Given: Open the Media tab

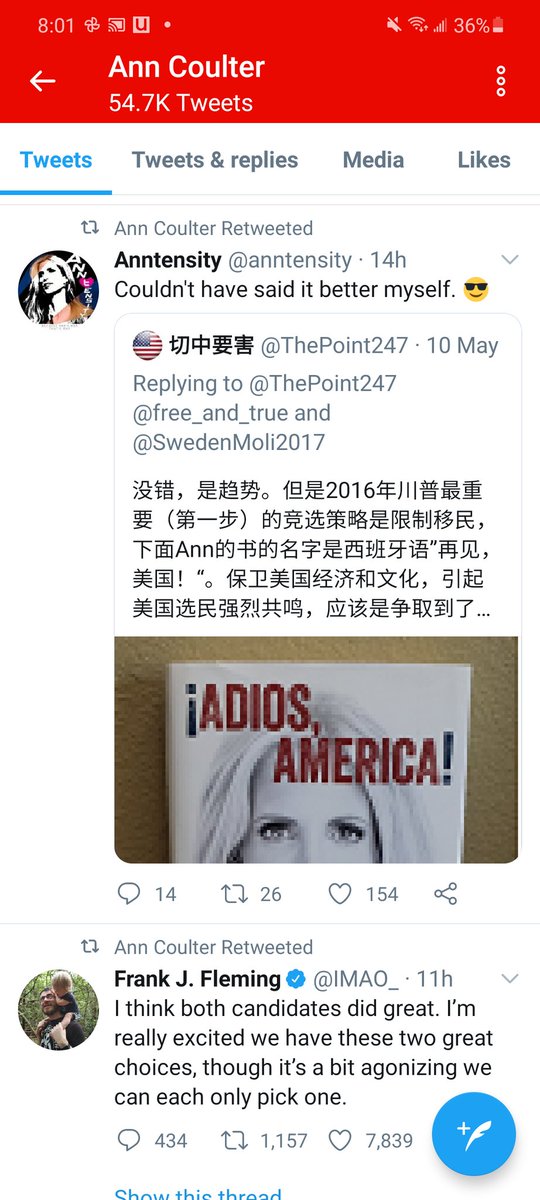Looking at the screenshot, I should click(x=373, y=160).
